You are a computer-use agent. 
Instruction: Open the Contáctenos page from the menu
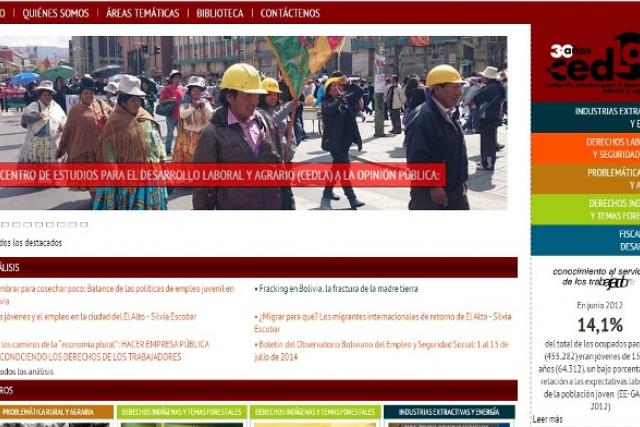pyautogui.click(x=290, y=13)
